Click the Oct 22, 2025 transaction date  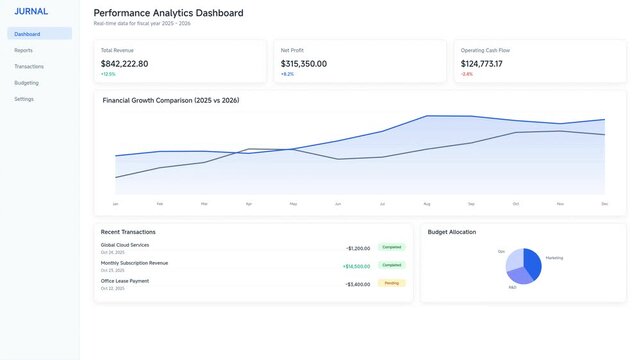(113, 288)
